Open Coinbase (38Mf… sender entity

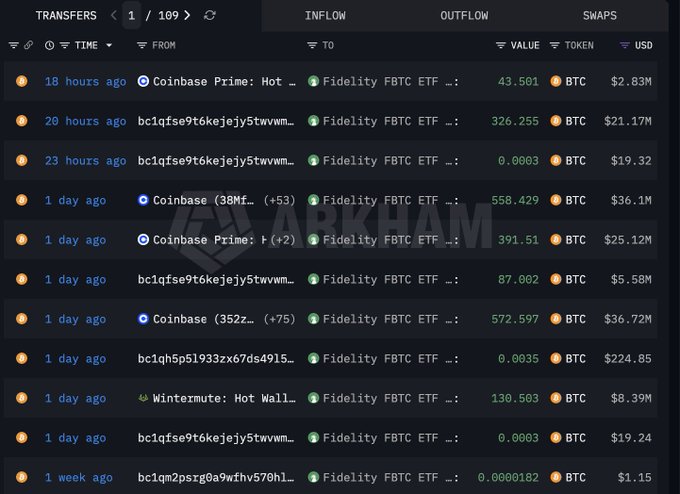tap(203, 200)
